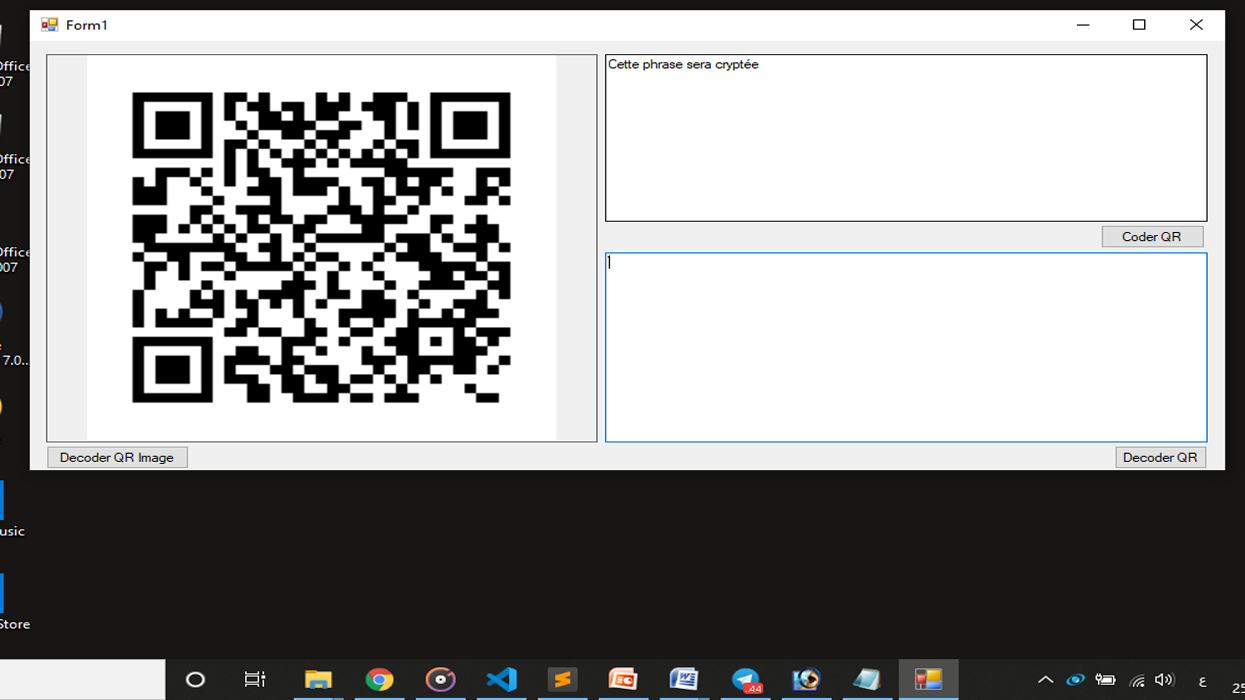Click the blue eye tray icon
The height and width of the screenshot is (700, 1245).
coord(1075,680)
